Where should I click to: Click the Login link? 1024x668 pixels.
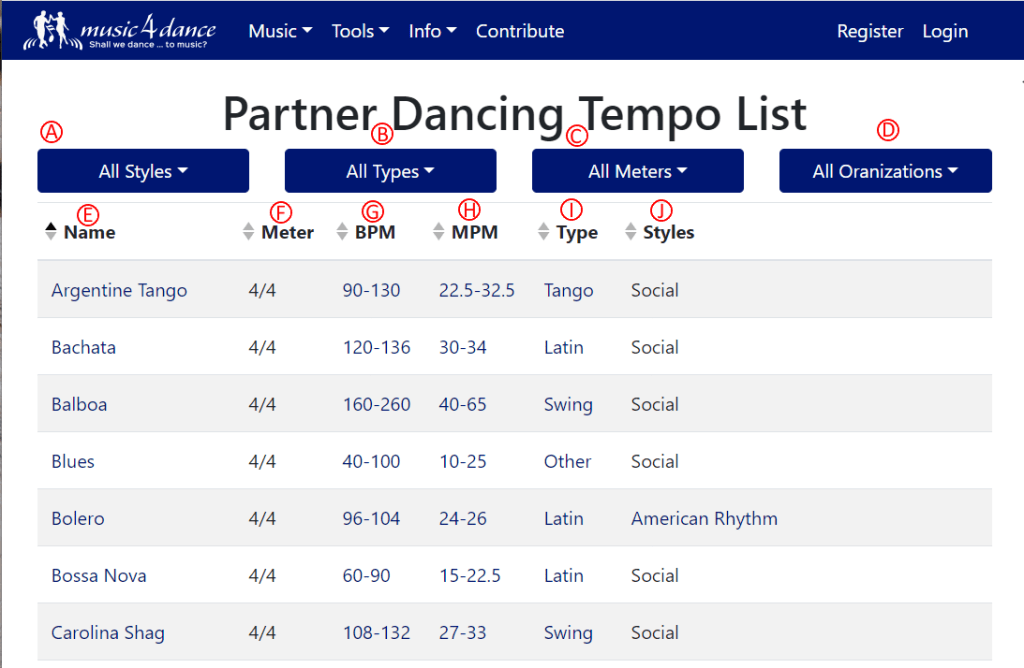944,31
